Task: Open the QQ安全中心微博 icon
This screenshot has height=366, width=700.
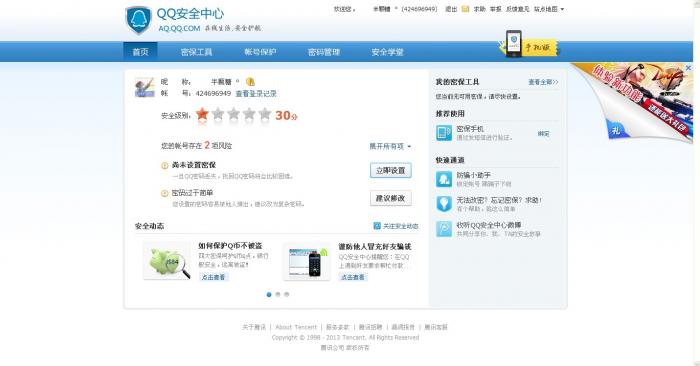Action: pyautogui.click(x=444, y=229)
